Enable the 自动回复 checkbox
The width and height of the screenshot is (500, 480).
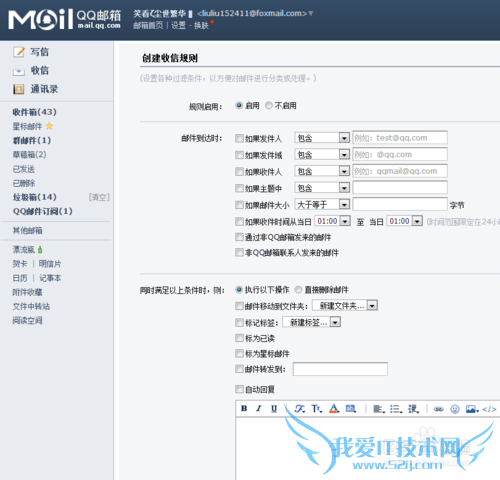239,389
